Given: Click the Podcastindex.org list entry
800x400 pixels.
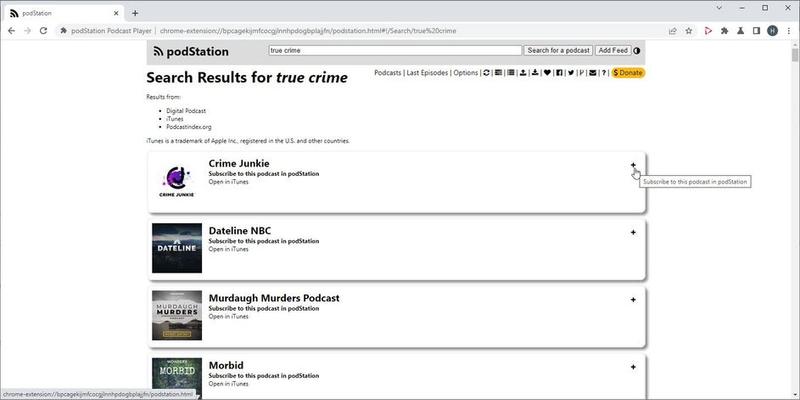Looking at the screenshot, I should tap(189, 127).
